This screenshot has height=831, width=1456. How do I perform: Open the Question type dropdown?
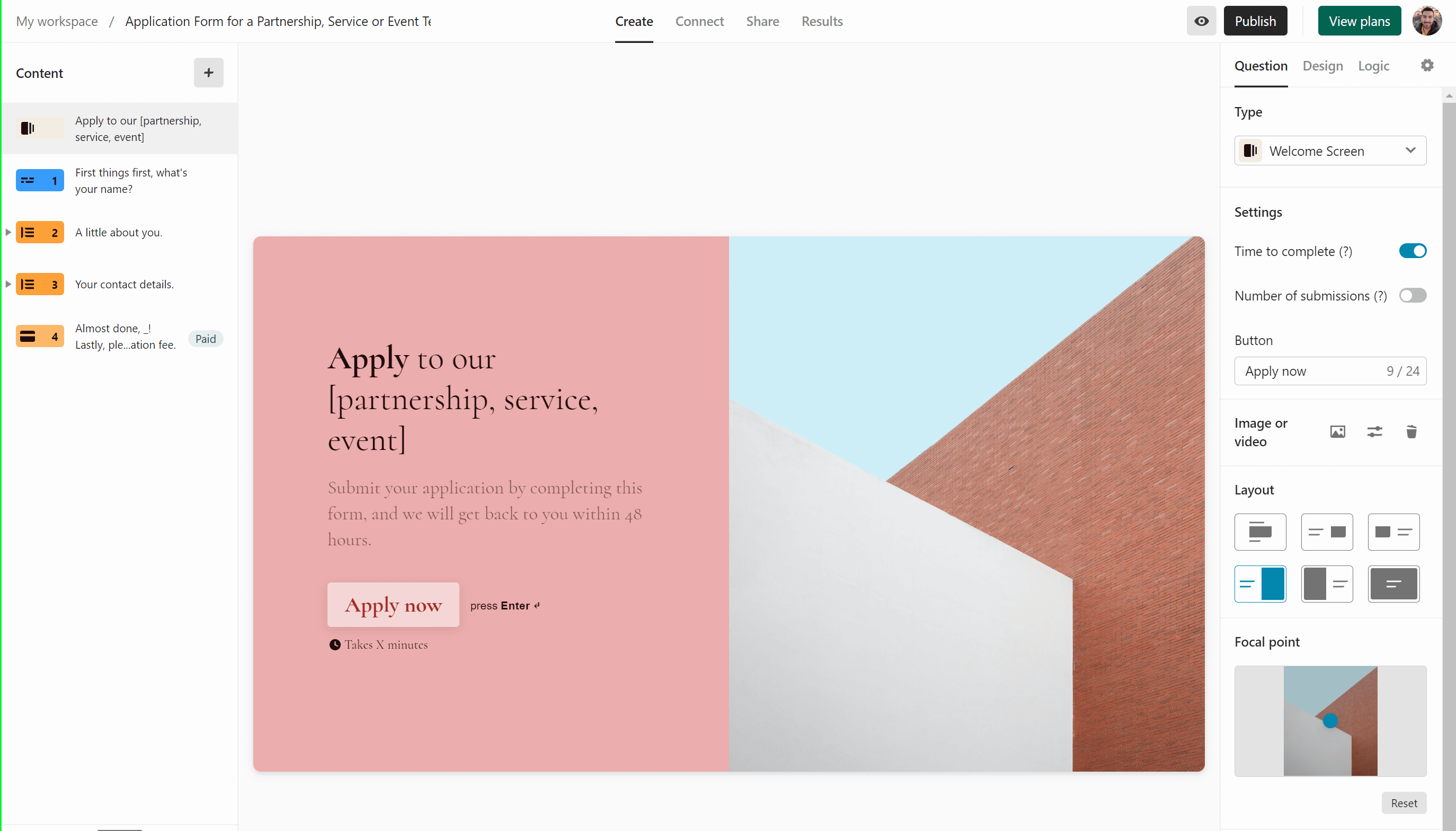tap(1330, 151)
